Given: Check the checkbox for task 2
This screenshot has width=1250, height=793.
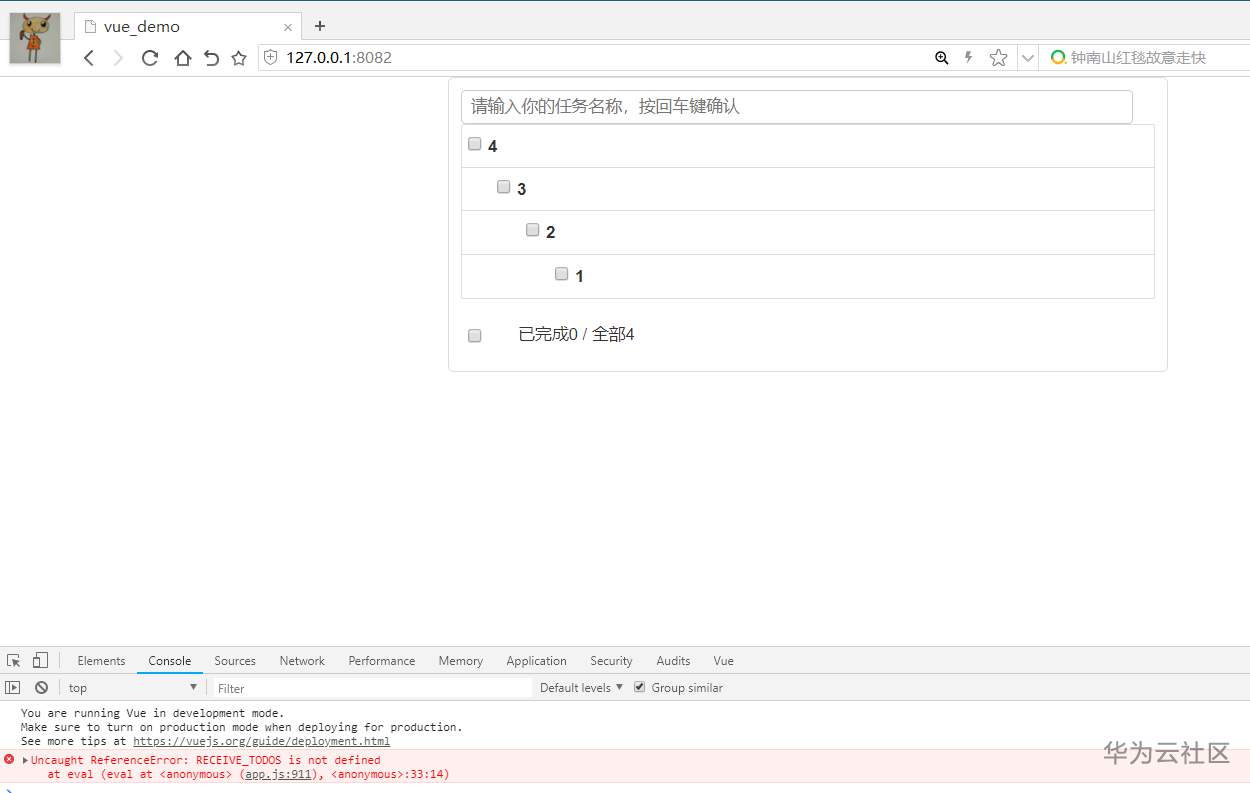Looking at the screenshot, I should click(x=533, y=230).
